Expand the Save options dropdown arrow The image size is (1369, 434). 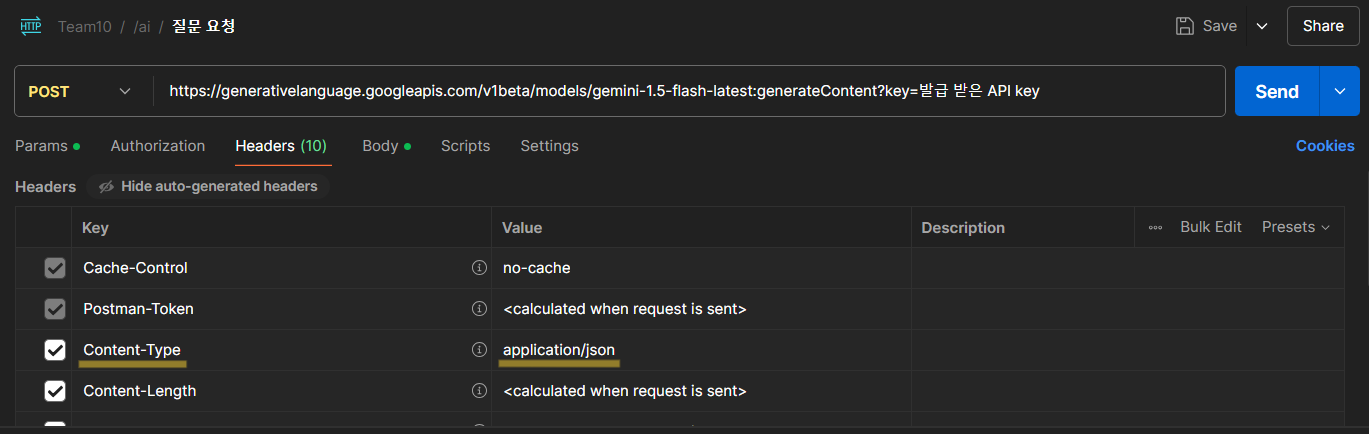[x=1261, y=26]
